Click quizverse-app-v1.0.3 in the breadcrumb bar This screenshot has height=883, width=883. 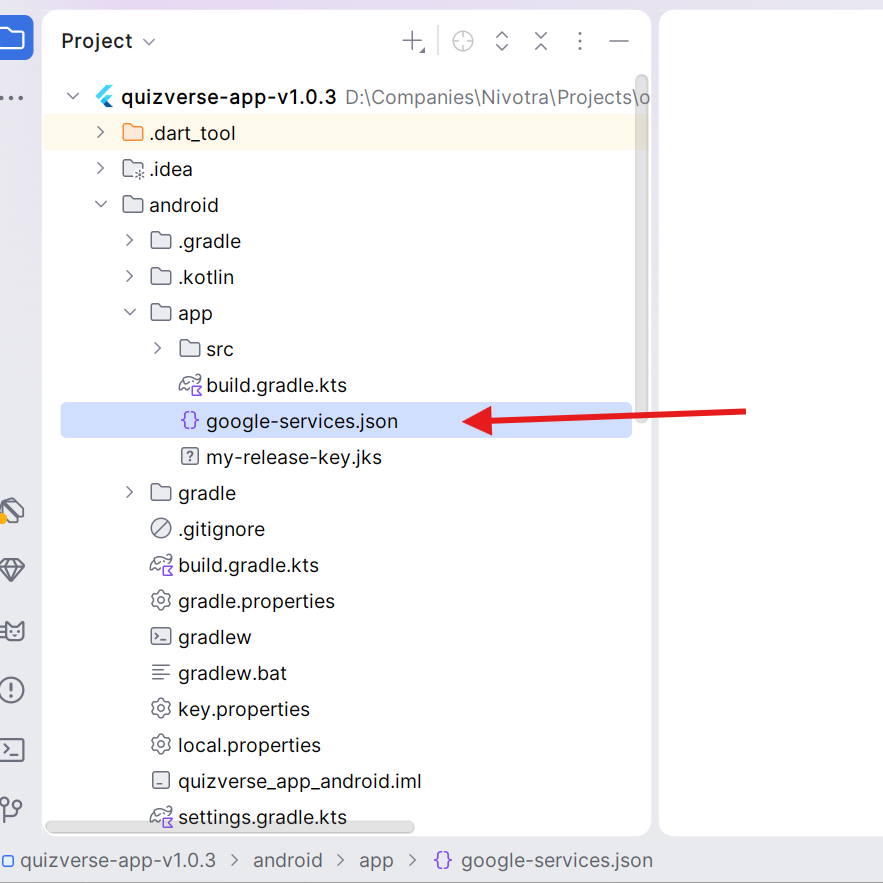pos(118,860)
